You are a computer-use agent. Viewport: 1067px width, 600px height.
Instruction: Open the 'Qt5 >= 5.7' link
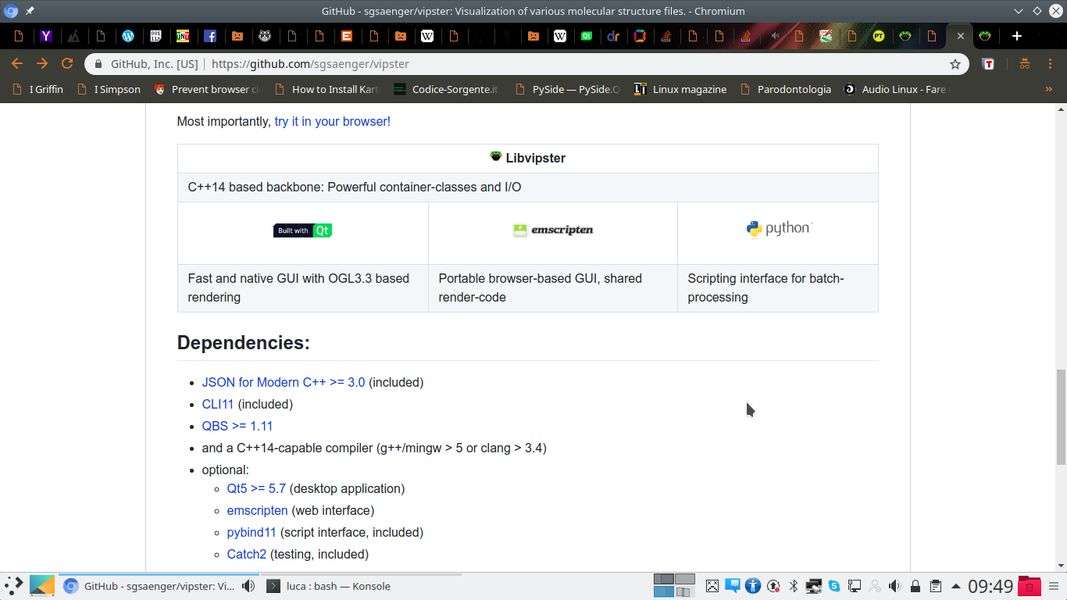coord(256,488)
